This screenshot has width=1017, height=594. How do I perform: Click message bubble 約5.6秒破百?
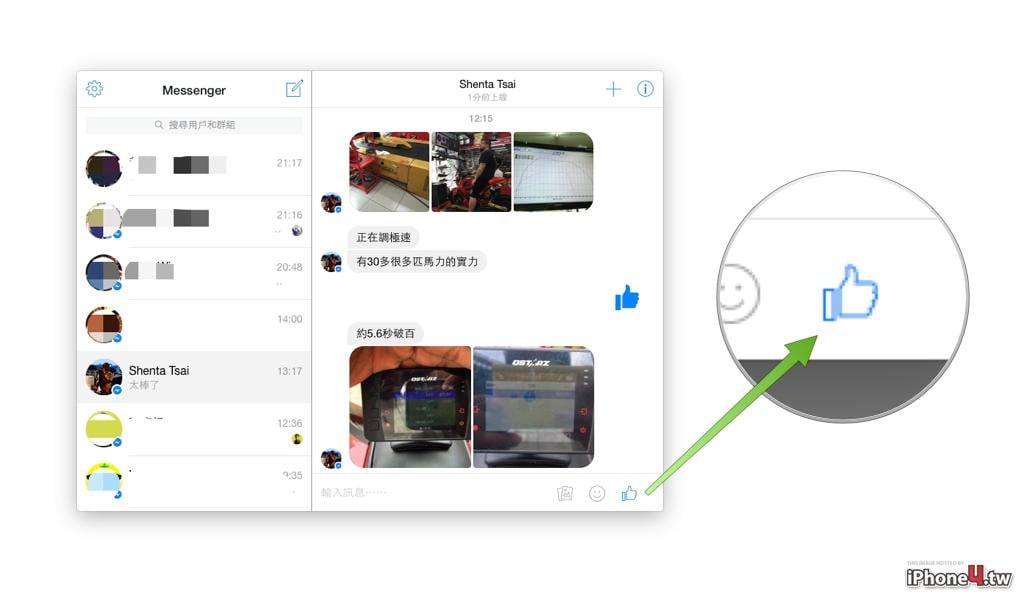(385, 333)
